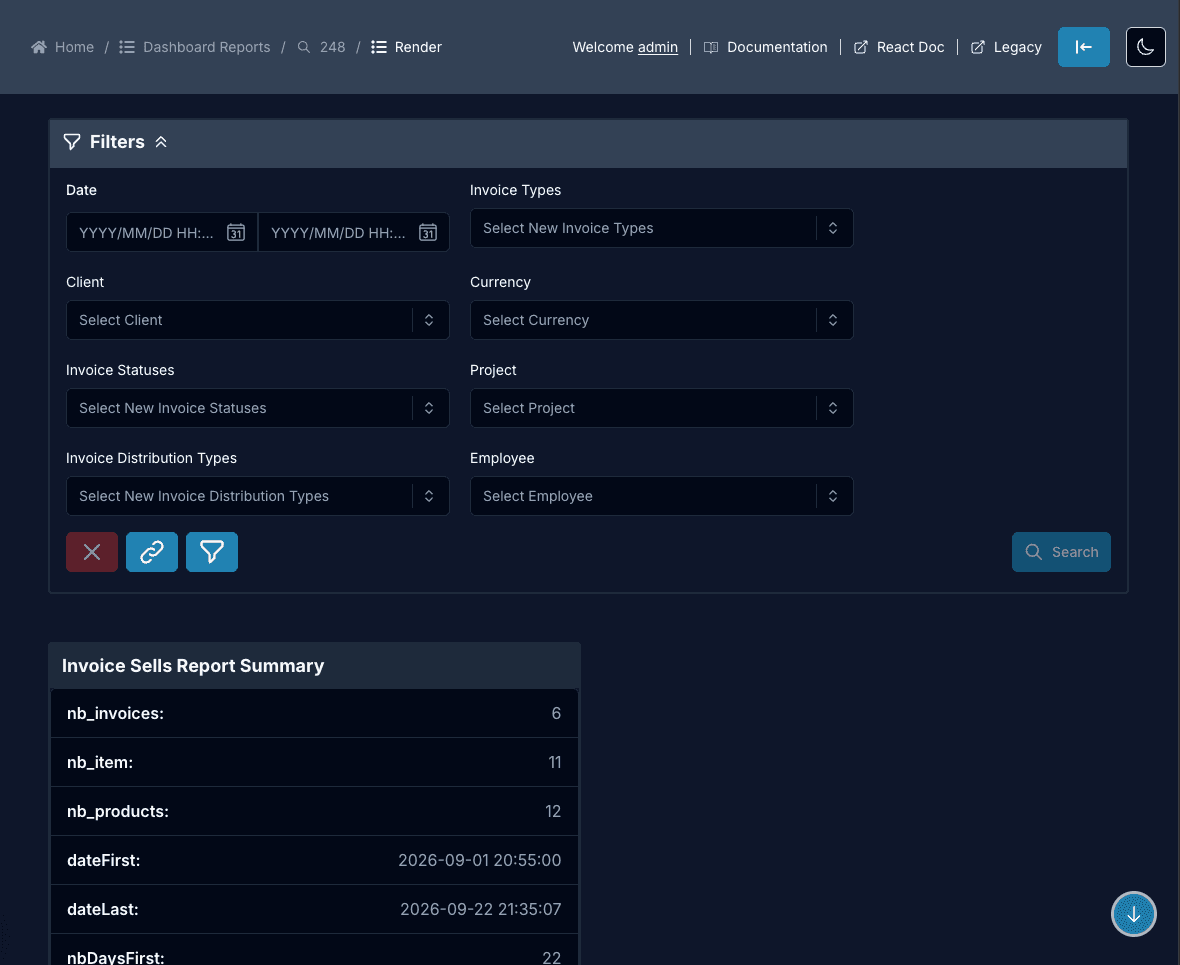Copy filter link with the chain button

[x=152, y=552]
